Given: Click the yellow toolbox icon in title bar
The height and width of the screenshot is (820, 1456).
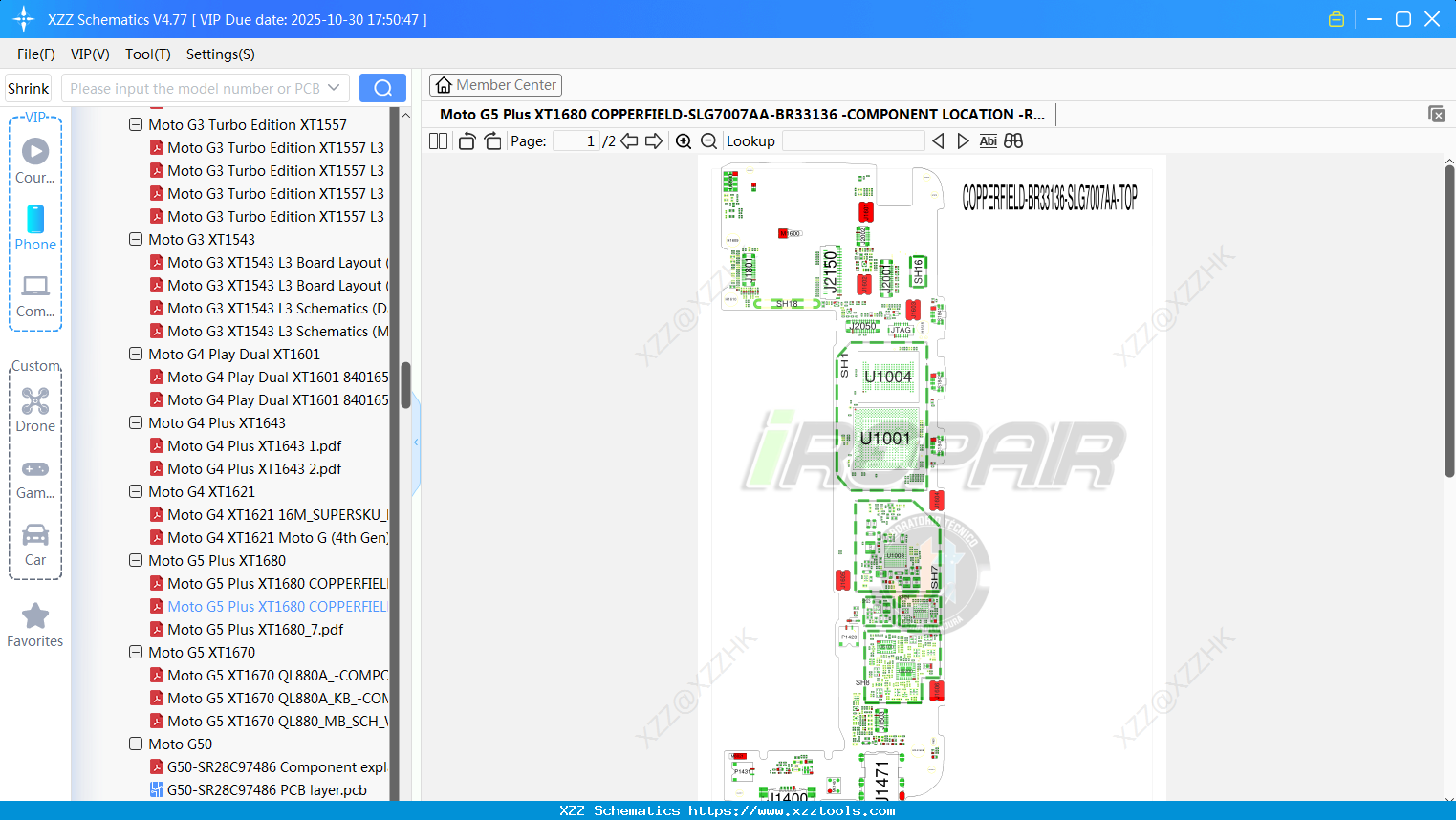Looking at the screenshot, I should [x=1336, y=19].
